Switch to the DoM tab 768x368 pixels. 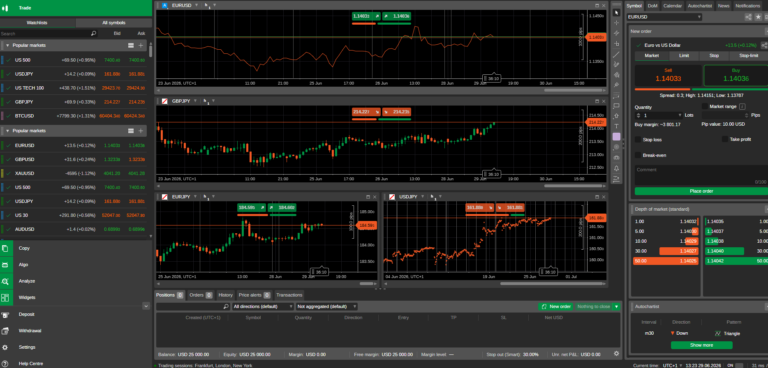click(x=652, y=5)
